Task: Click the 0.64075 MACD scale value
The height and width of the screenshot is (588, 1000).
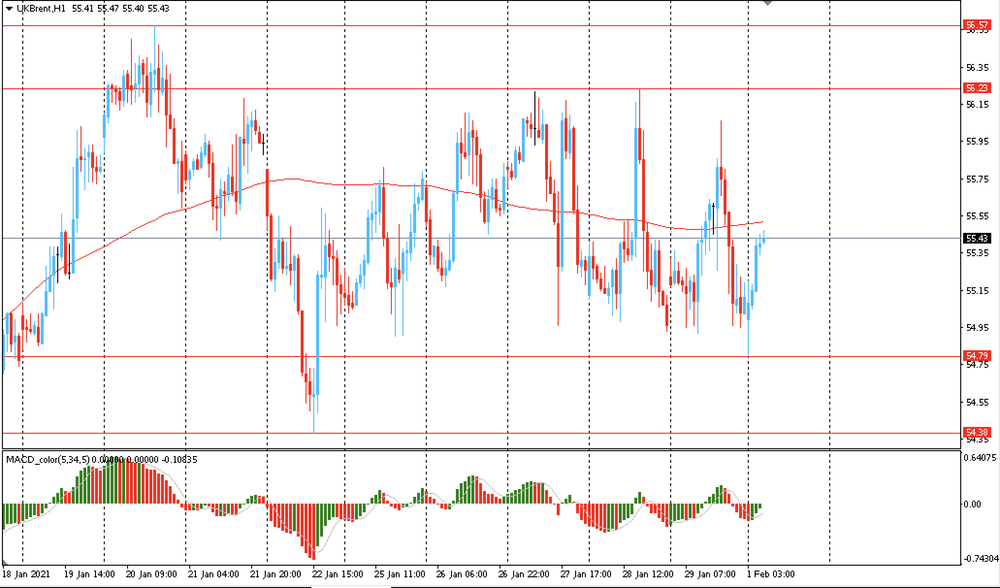Action: 979,459
